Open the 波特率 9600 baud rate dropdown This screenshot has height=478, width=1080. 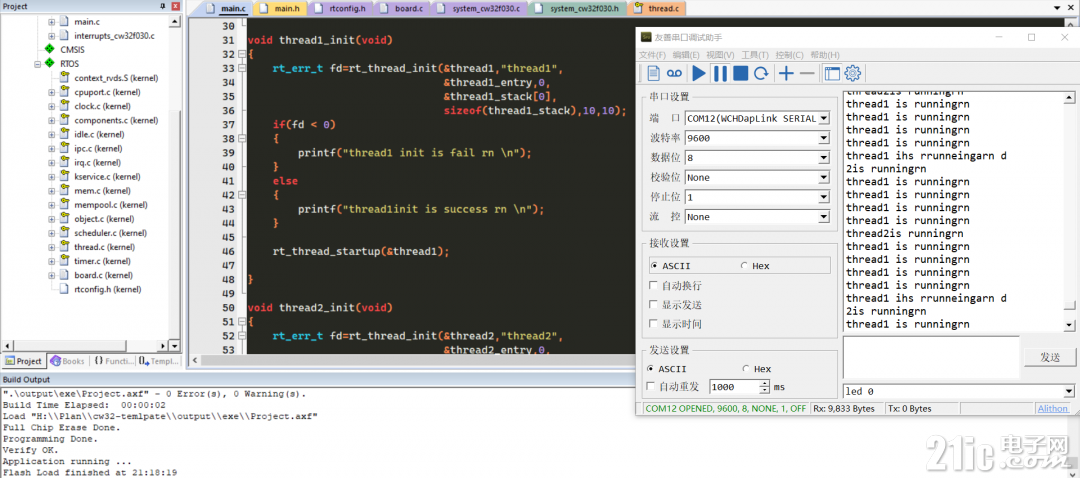823,138
